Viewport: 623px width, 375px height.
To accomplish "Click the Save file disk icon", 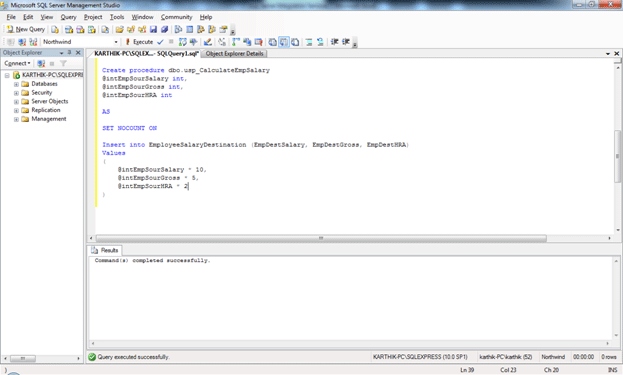I will [x=153, y=29].
